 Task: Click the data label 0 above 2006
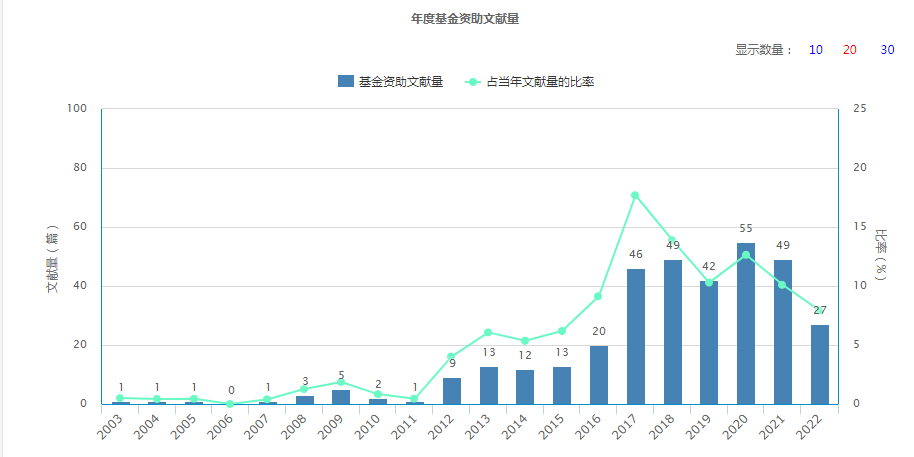point(231,390)
